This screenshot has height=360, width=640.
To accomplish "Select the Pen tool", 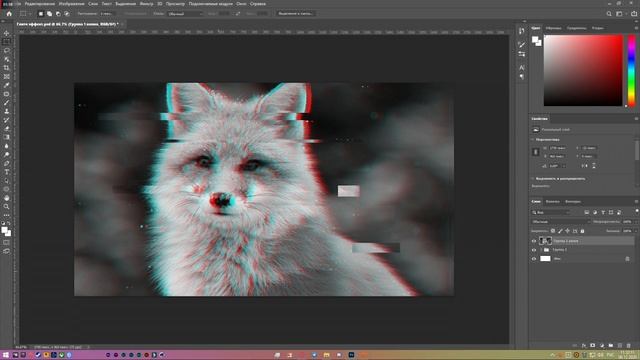I will [7, 163].
